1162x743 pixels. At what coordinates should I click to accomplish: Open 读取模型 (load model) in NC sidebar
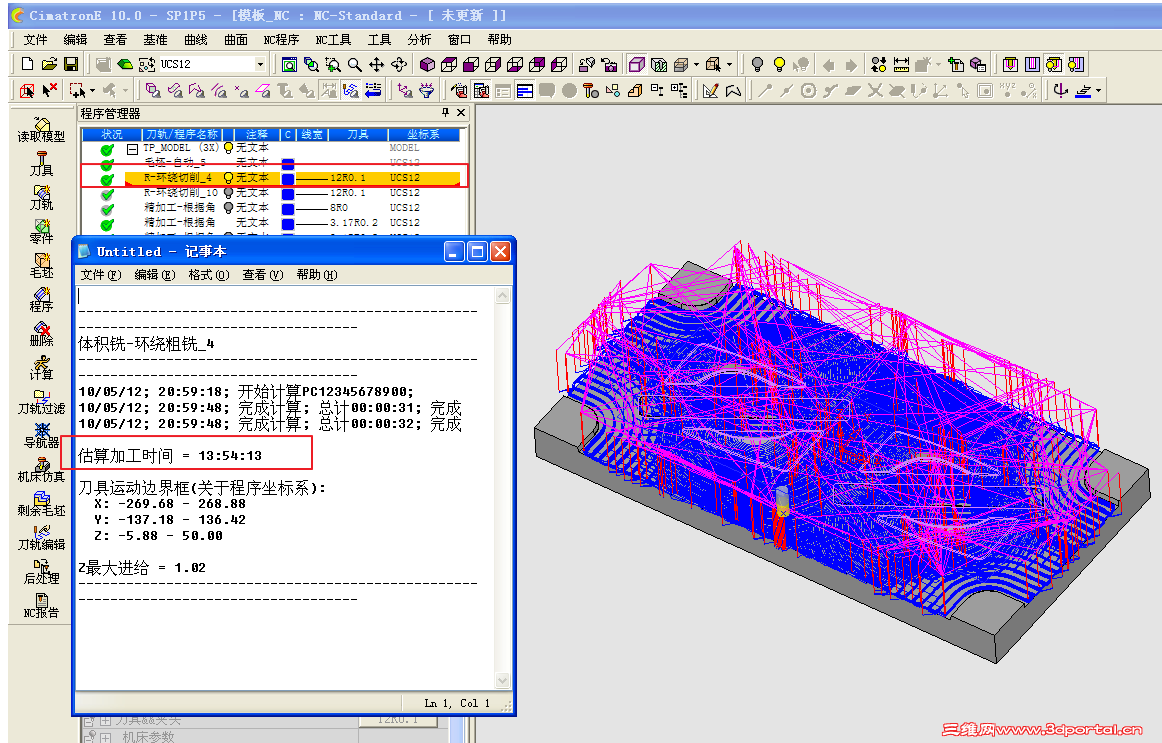42,129
